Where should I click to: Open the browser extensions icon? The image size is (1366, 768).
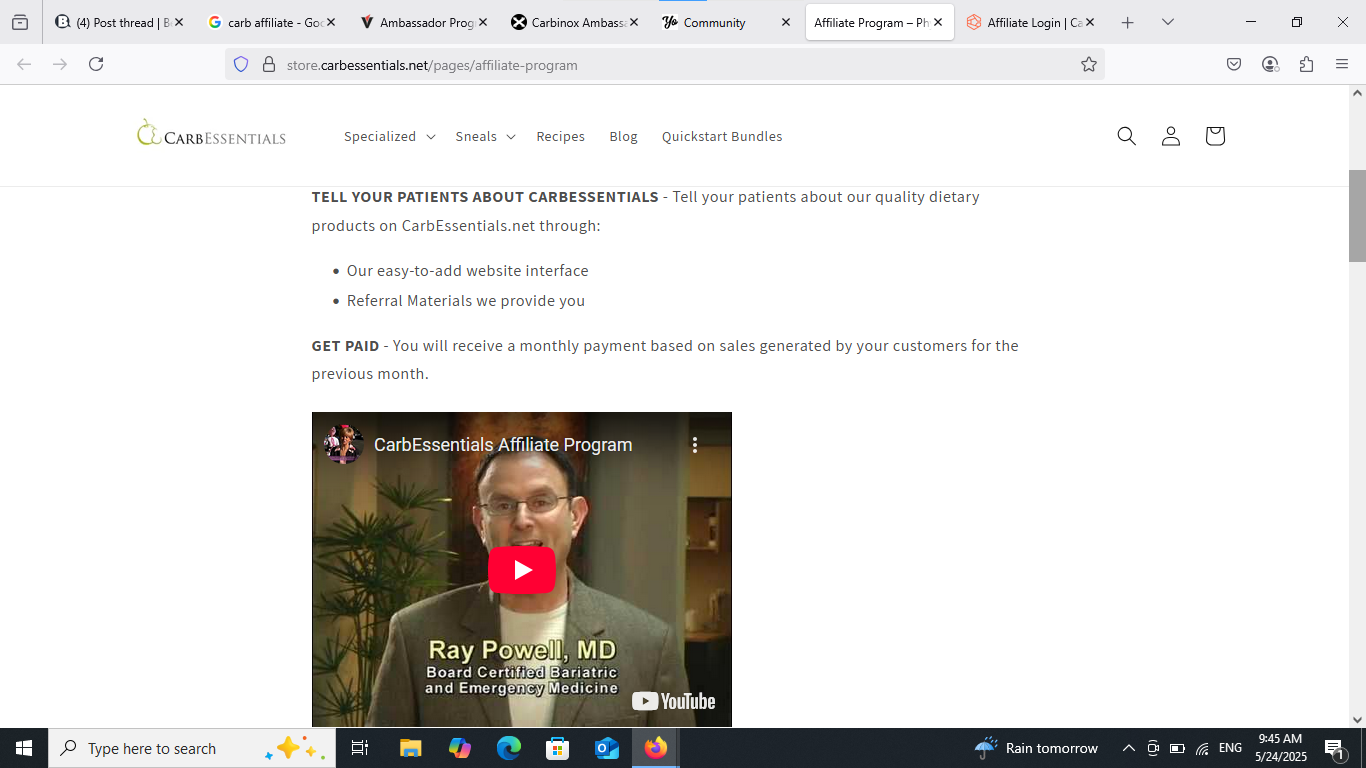click(1306, 64)
